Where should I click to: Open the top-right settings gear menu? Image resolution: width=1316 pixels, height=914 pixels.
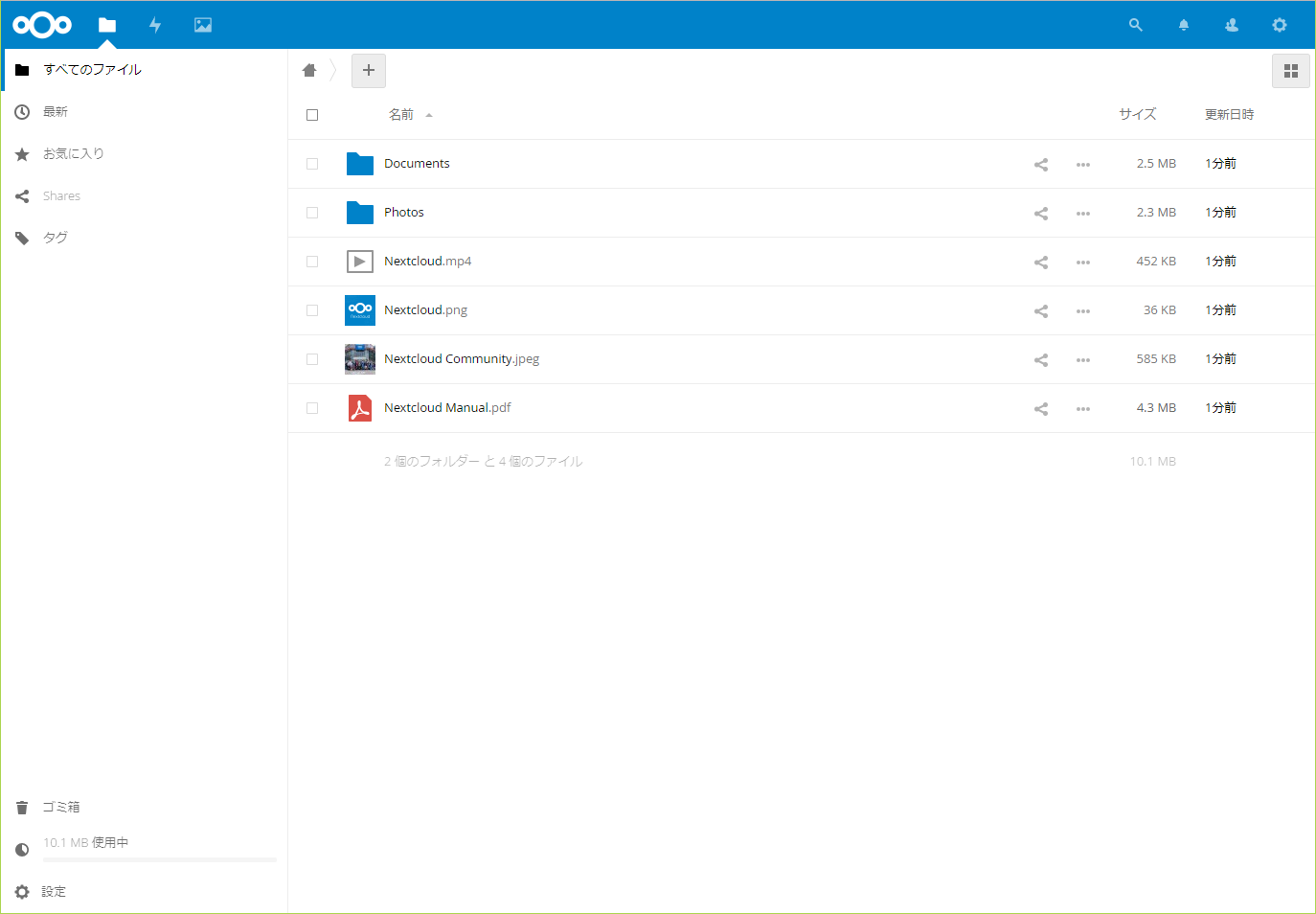[1280, 25]
